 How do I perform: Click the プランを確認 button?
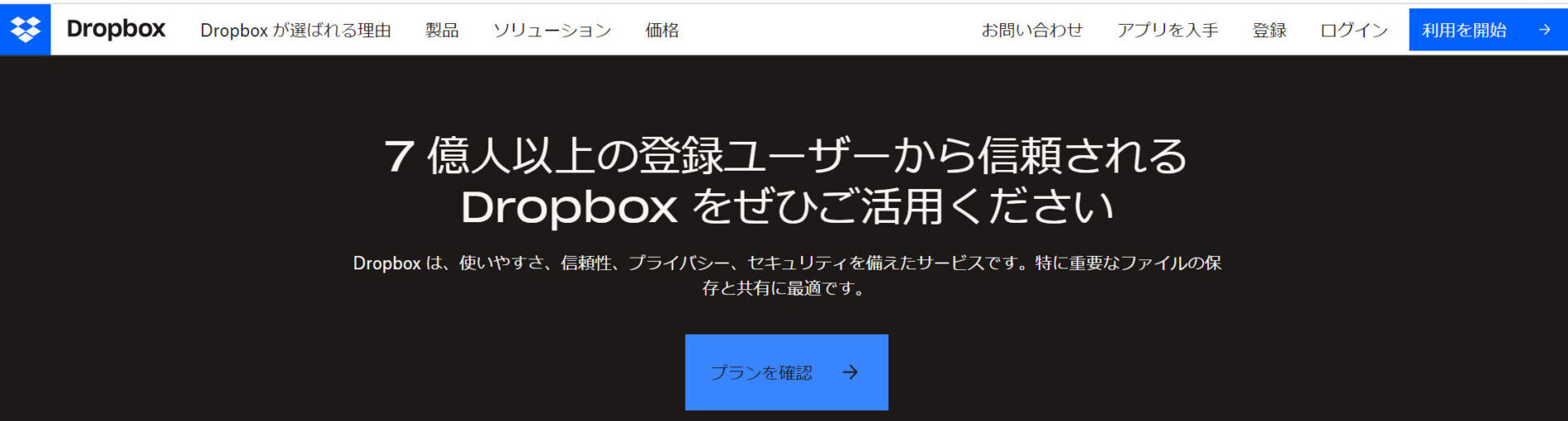pos(786,372)
